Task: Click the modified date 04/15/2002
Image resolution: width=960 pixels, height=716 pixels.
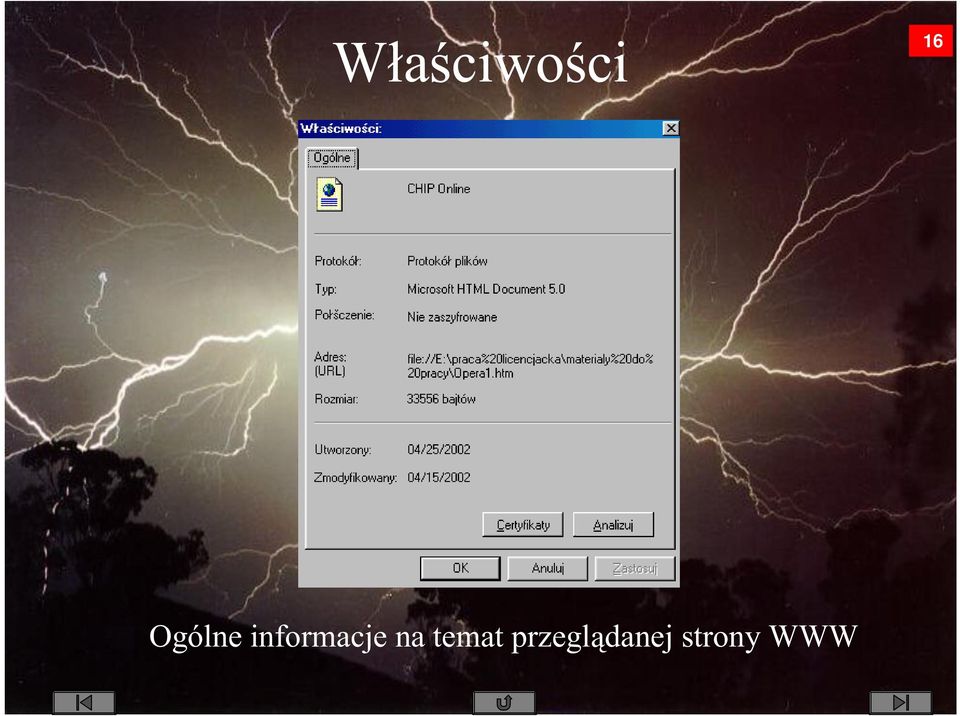Action: tap(439, 477)
